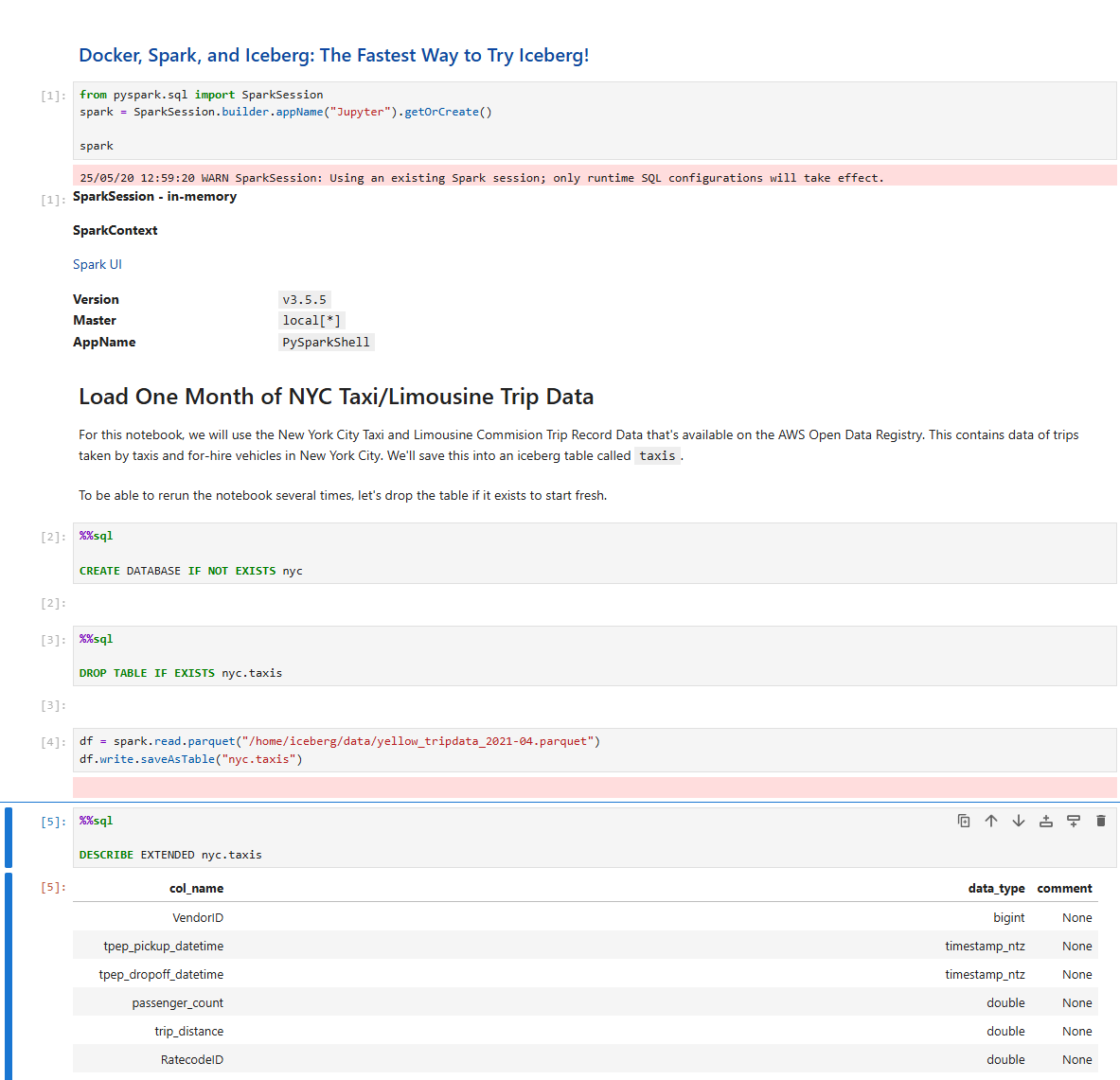Click the col_name column header
1120x1080 pixels.
tap(196, 889)
